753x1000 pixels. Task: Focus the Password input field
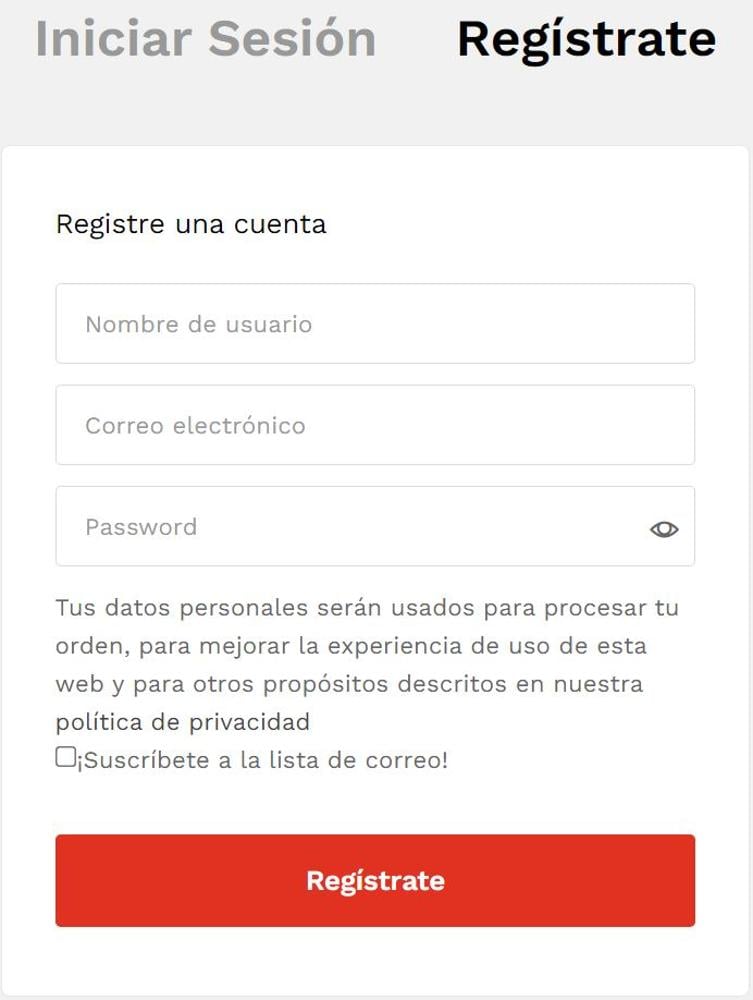click(x=375, y=526)
